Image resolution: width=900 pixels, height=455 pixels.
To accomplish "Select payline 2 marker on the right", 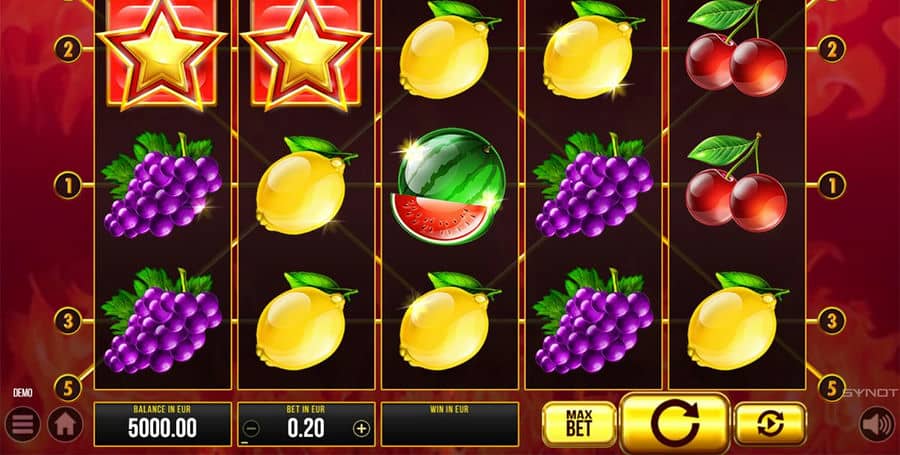I will point(831,49).
